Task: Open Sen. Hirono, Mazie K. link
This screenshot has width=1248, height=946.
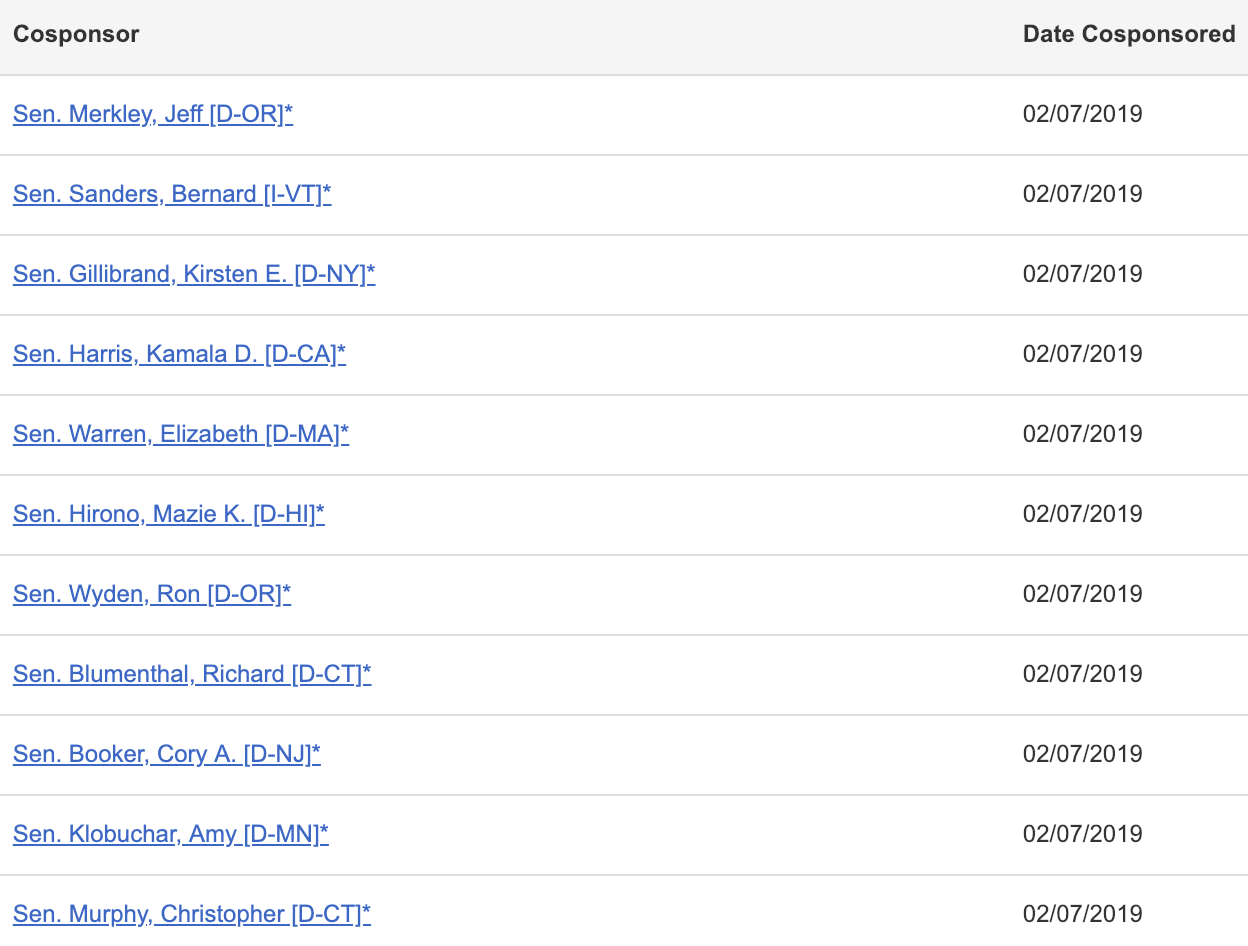Action: [169, 514]
